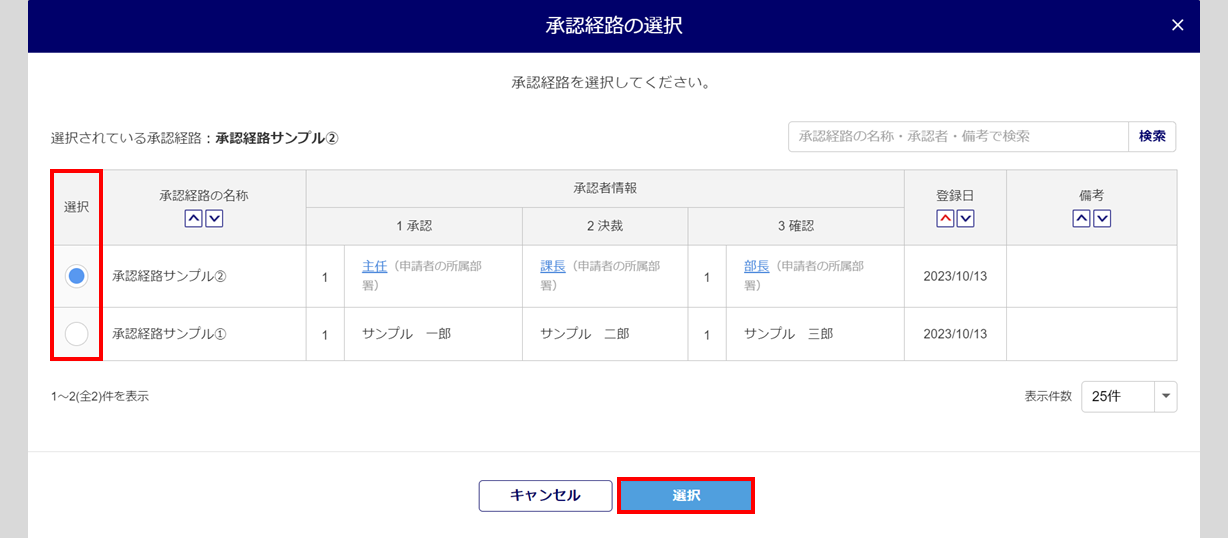The image size is (1228, 538).
Task: Confirm with the blue 選択 button
Action: [x=686, y=495]
